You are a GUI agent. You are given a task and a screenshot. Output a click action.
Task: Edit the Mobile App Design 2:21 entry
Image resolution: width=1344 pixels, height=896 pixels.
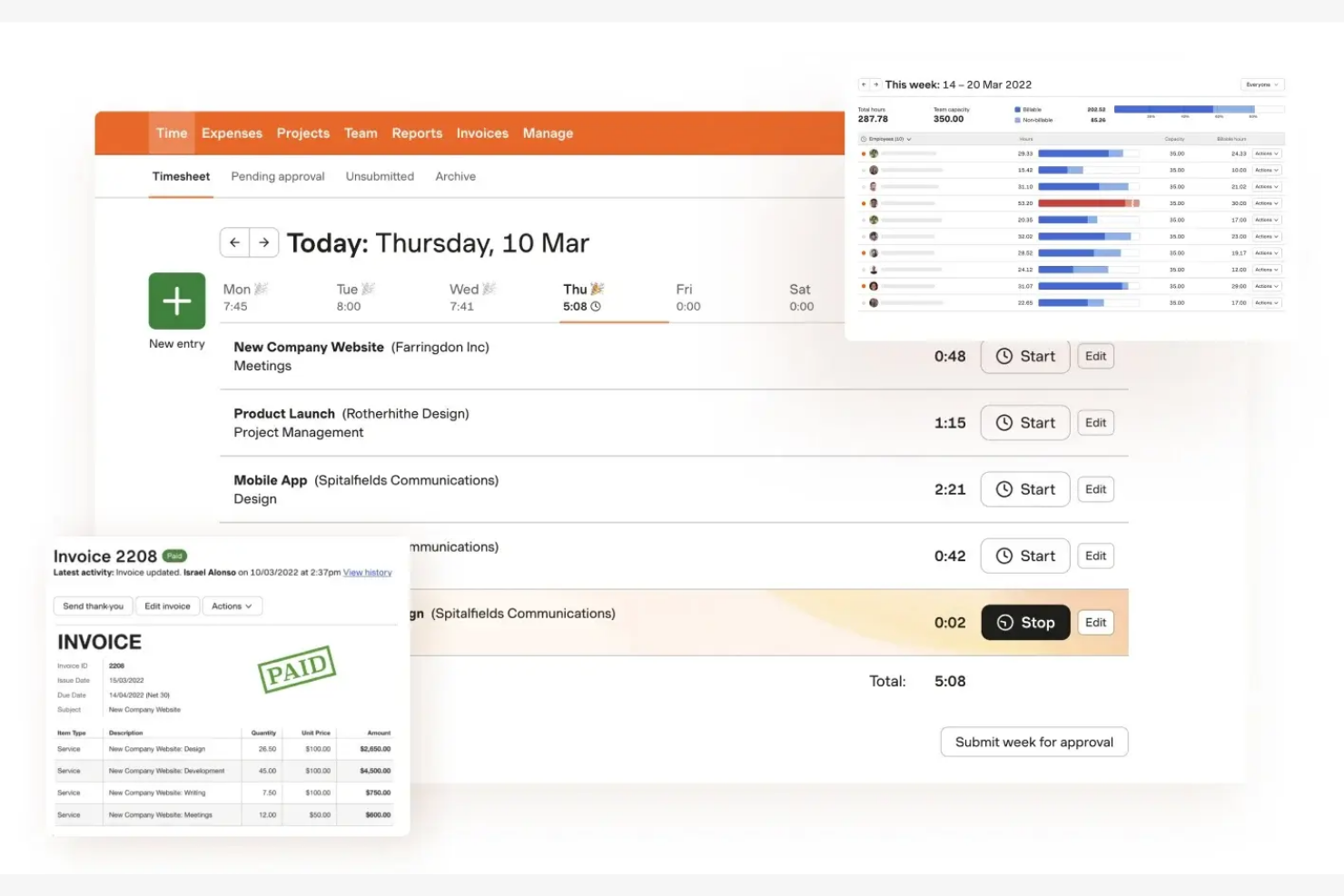point(1095,489)
